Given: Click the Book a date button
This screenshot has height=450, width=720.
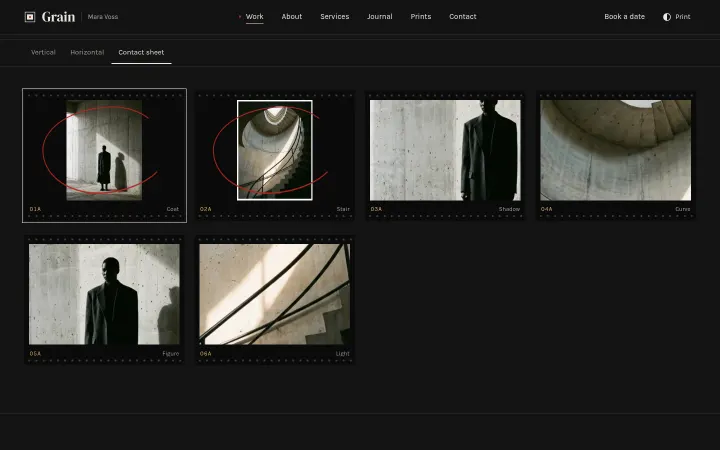Looking at the screenshot, I should click(624, 17).
